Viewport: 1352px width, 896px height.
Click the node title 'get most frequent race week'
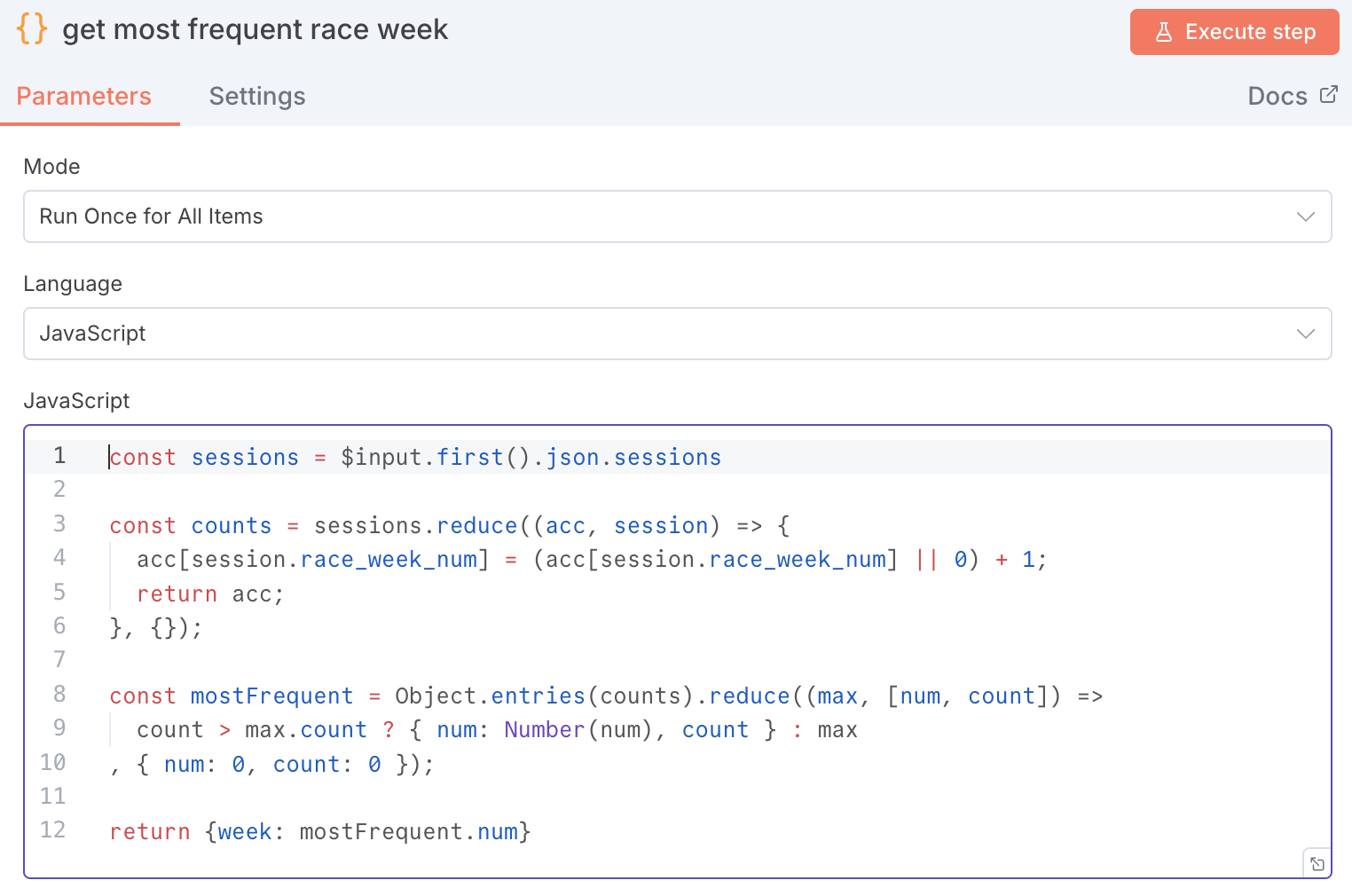pos(255,29)
